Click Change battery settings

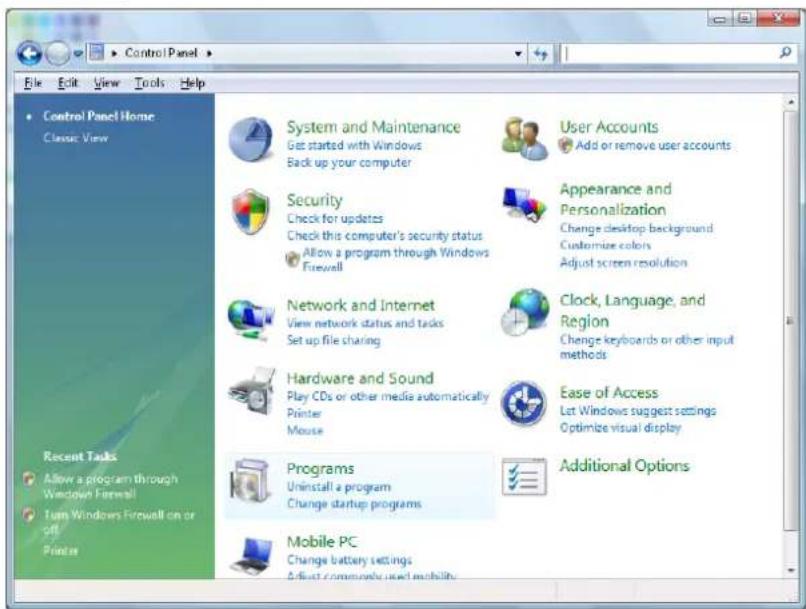tap(349, 560)
